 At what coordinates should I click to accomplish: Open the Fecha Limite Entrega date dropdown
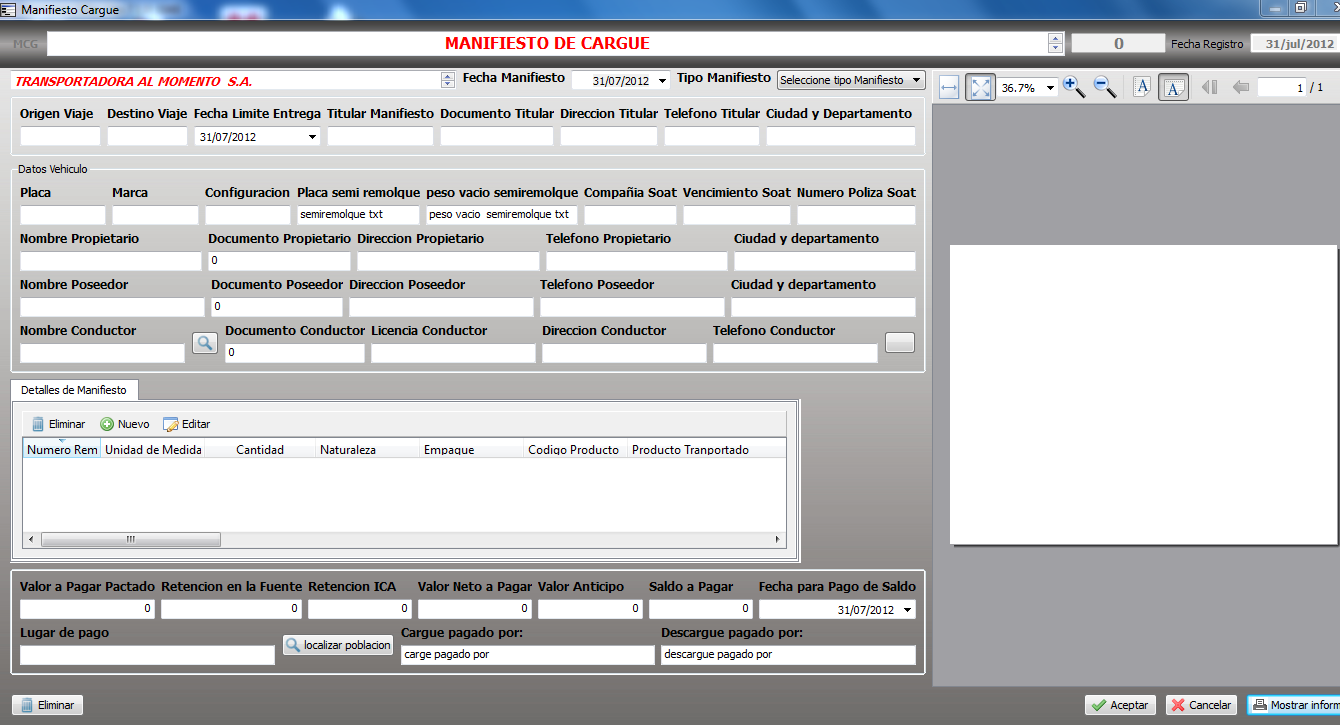pos(312,137)
